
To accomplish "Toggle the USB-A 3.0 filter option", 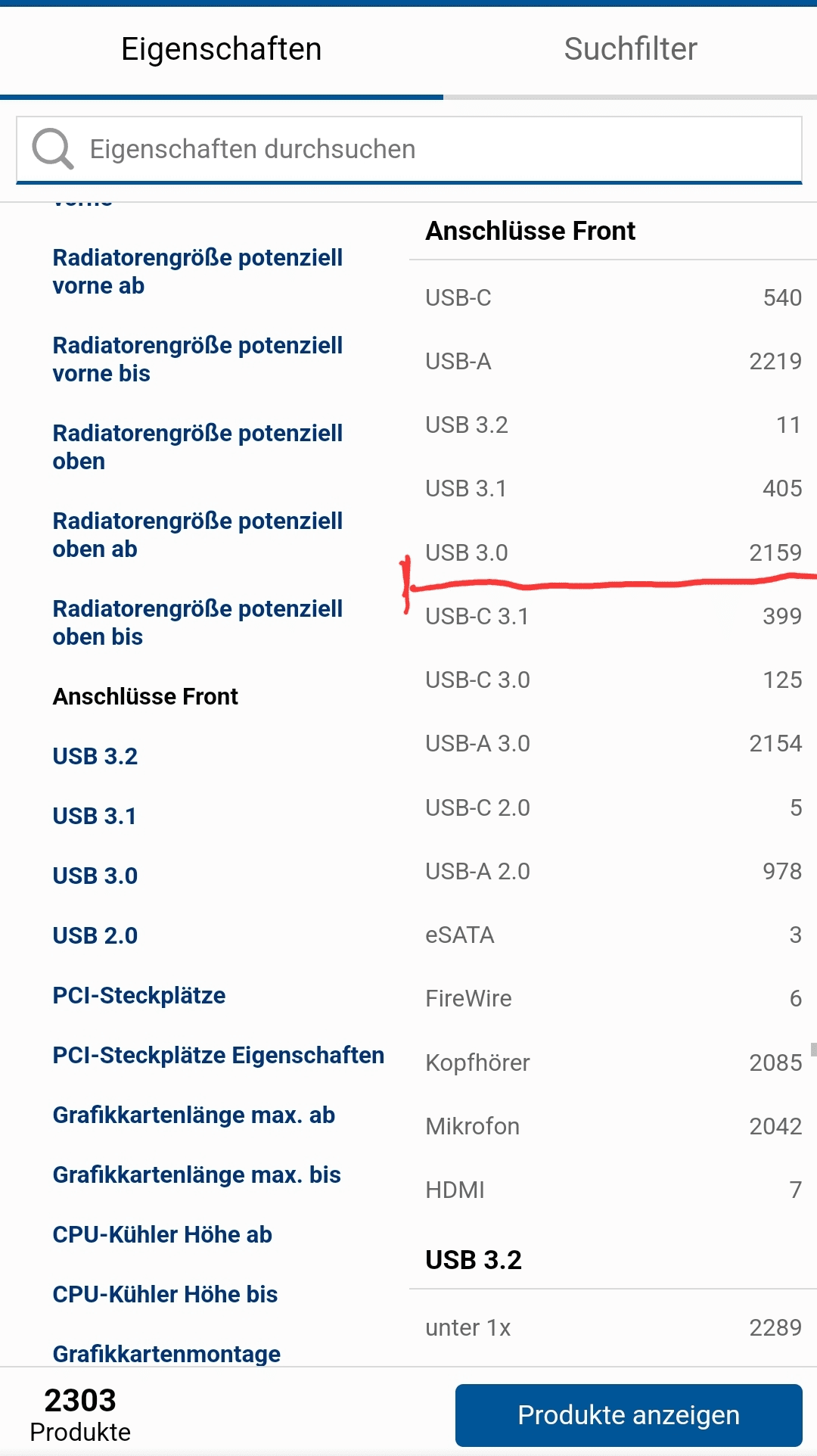I will tap(614, 743).
